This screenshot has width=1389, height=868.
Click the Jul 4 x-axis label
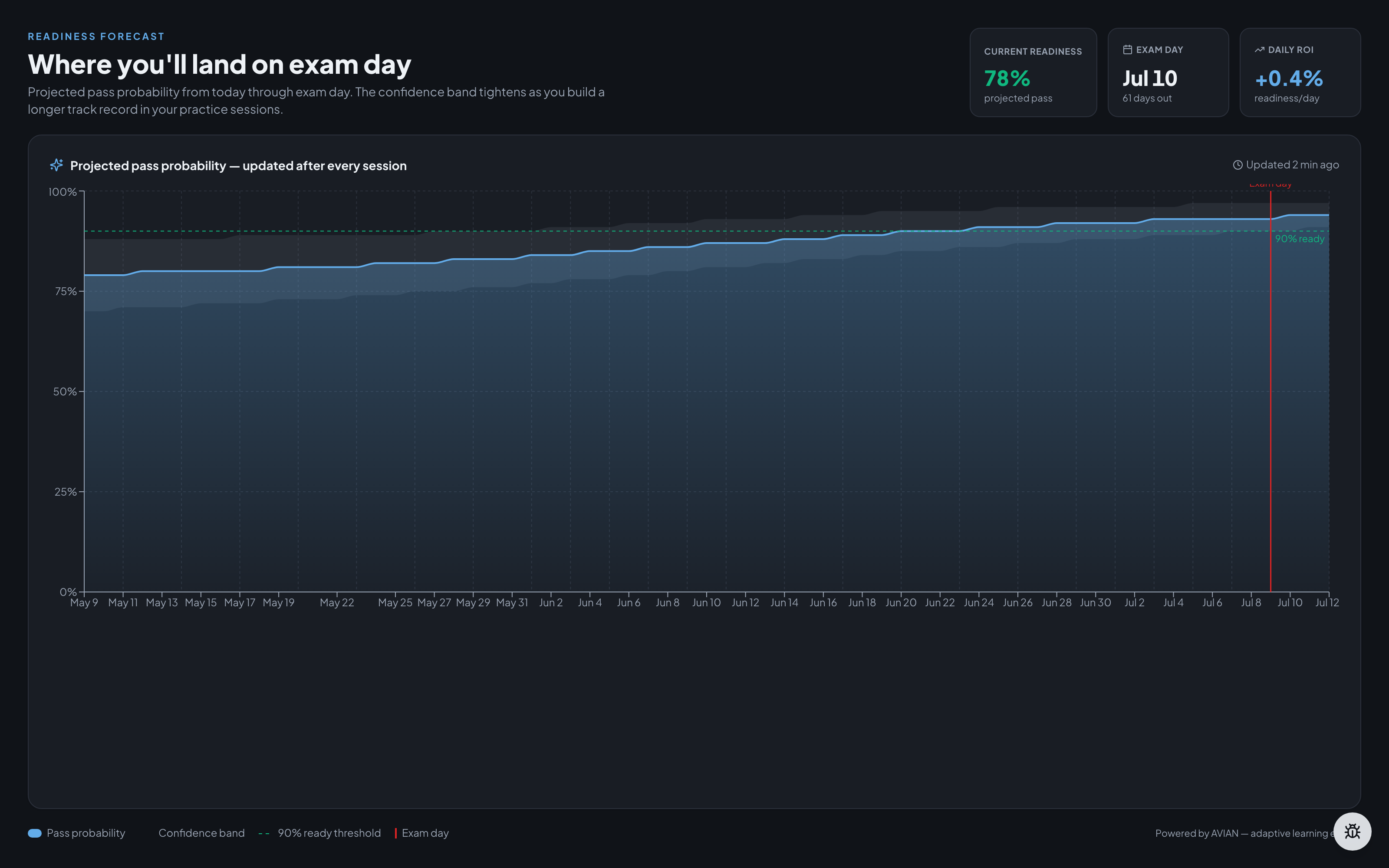coord(1173,603)
